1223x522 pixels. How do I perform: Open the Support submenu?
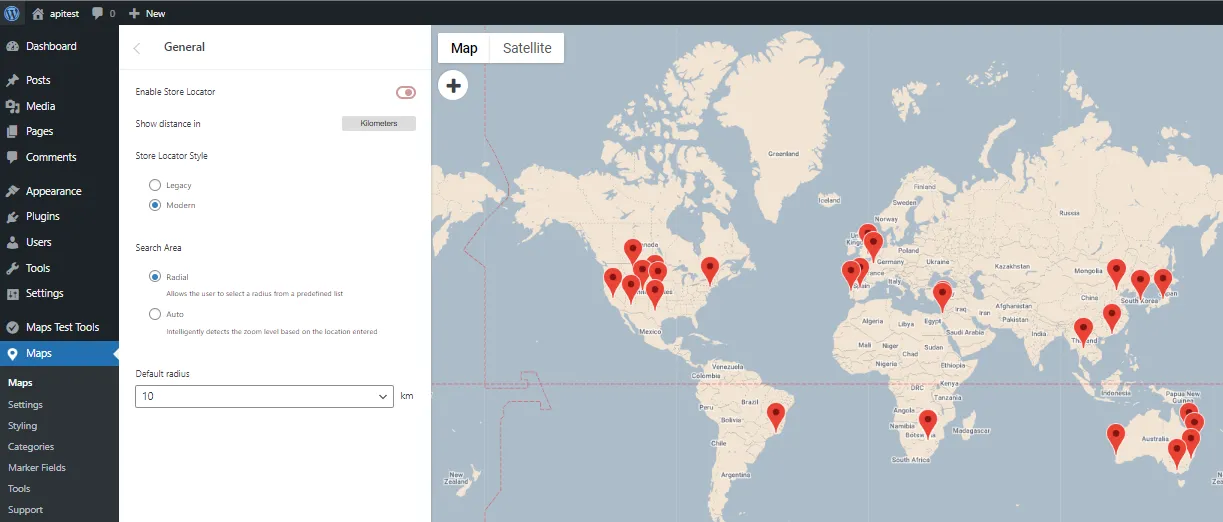25,510
